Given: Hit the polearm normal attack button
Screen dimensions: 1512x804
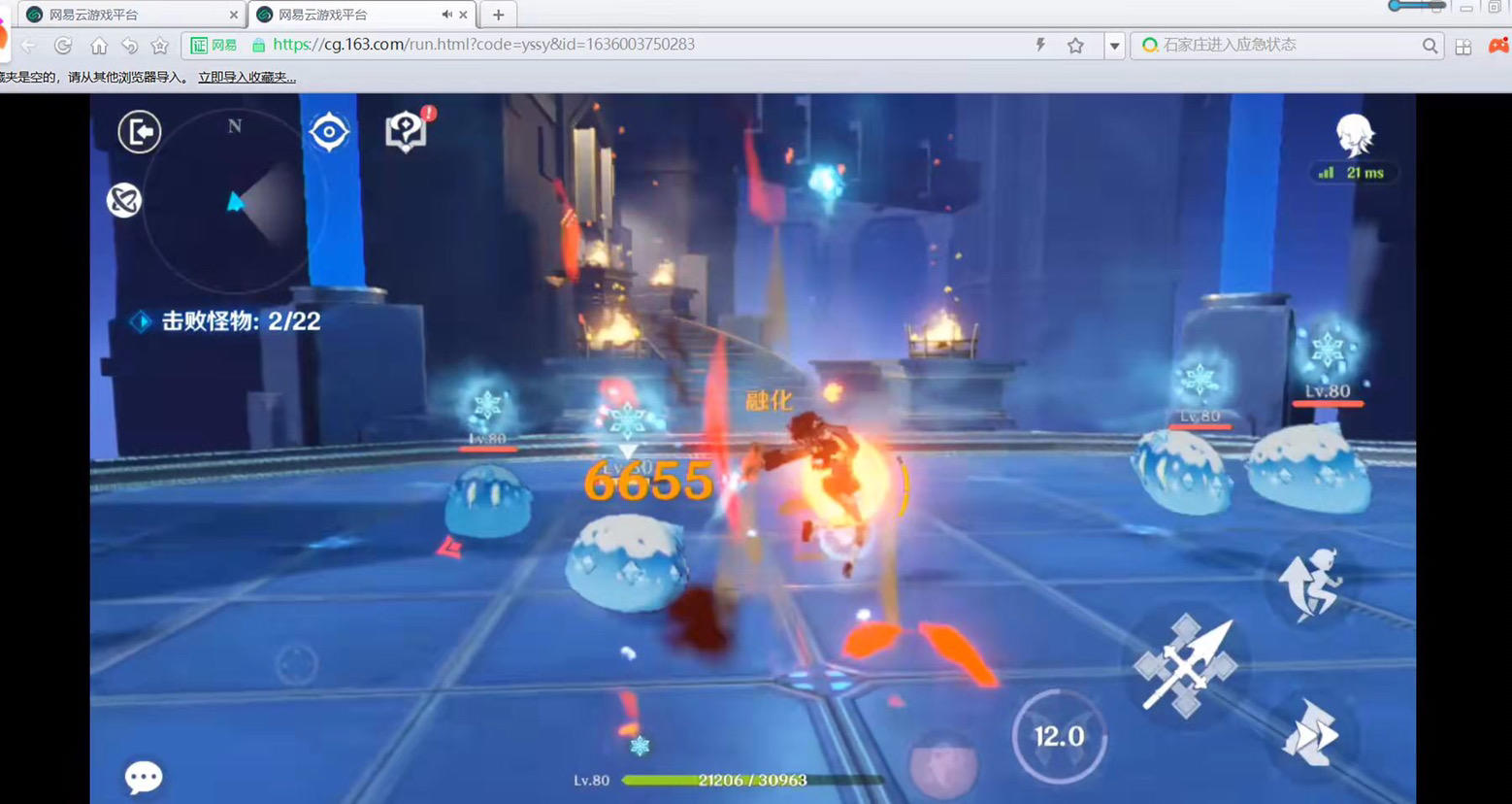Looking at the screenshot, I should pyautogui.click(x=1186, y=666).
